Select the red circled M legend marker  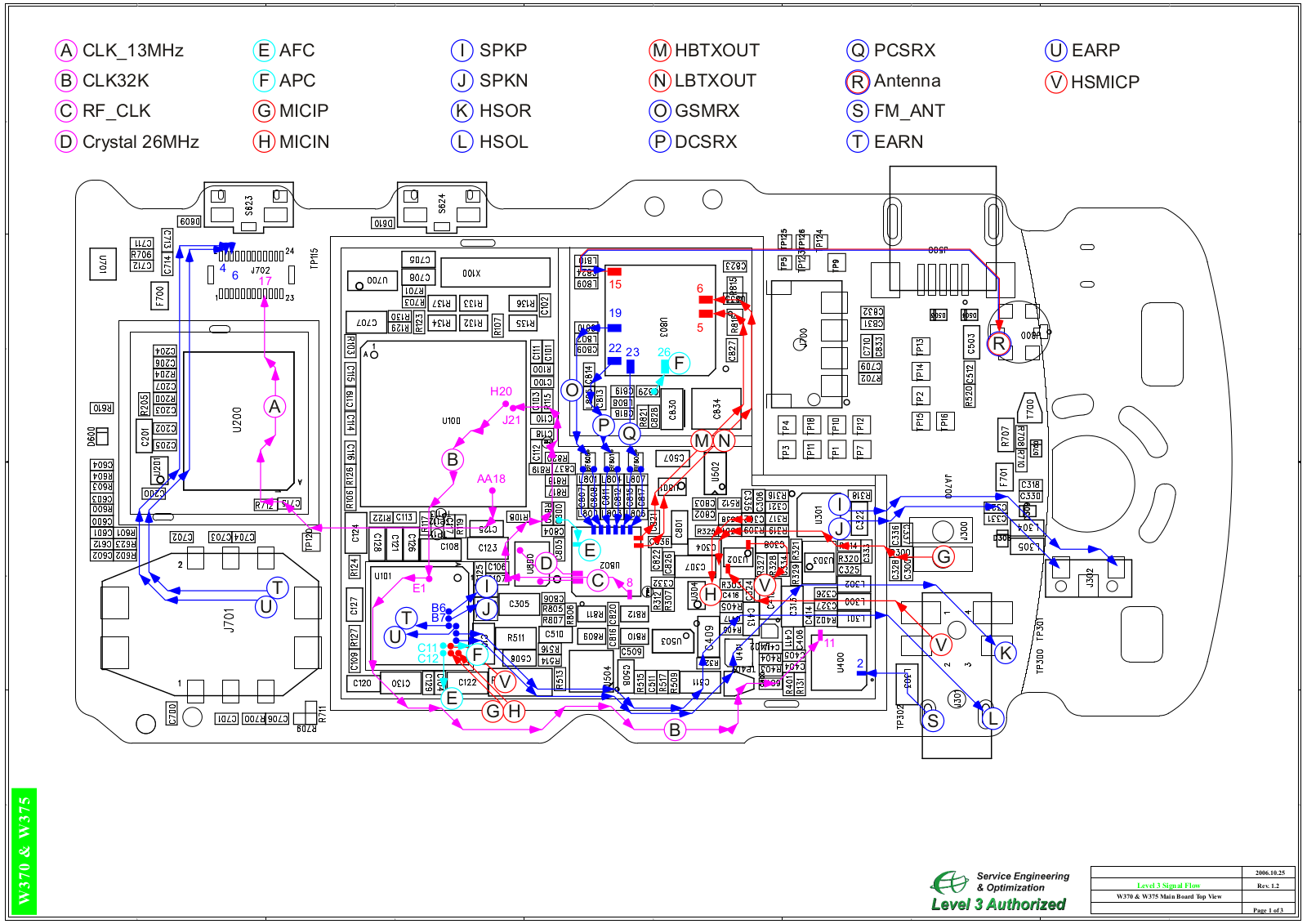tap(660, 51)
